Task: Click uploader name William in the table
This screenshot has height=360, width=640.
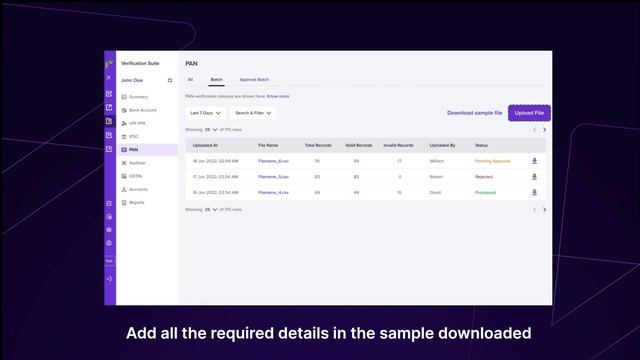Action: [x=436, y=161]
